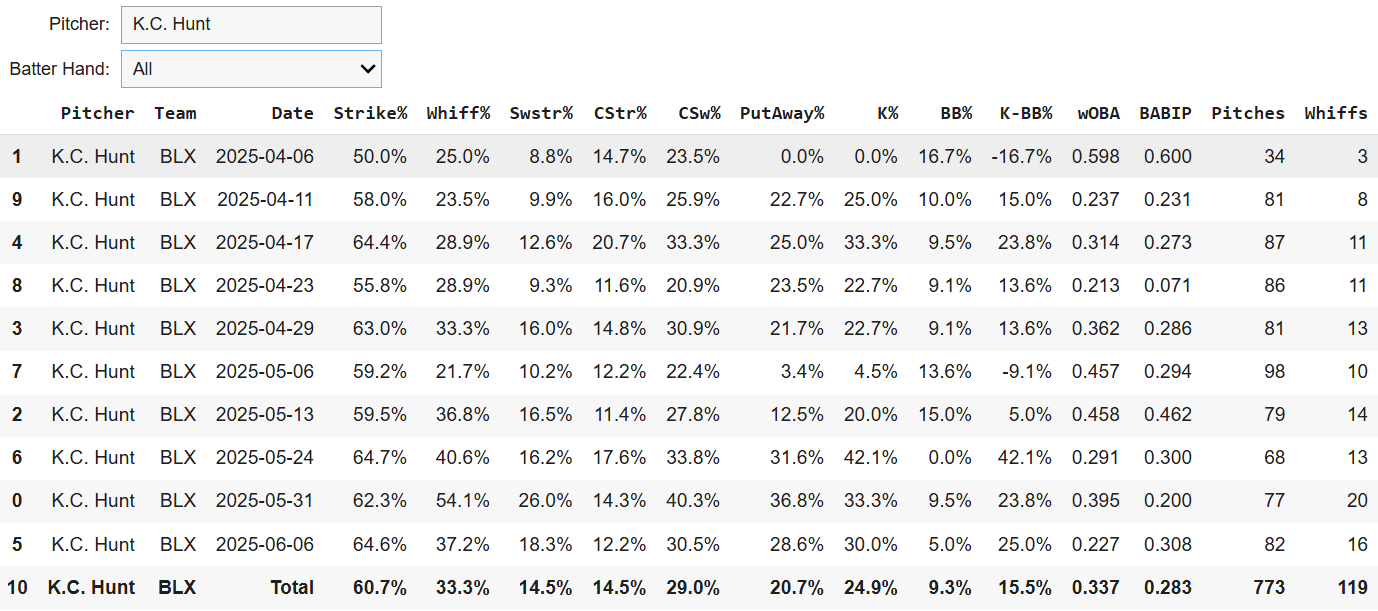Click the Whiffs column header
The height and width of the screenshot is (611, 1378).
(1336, 113)
